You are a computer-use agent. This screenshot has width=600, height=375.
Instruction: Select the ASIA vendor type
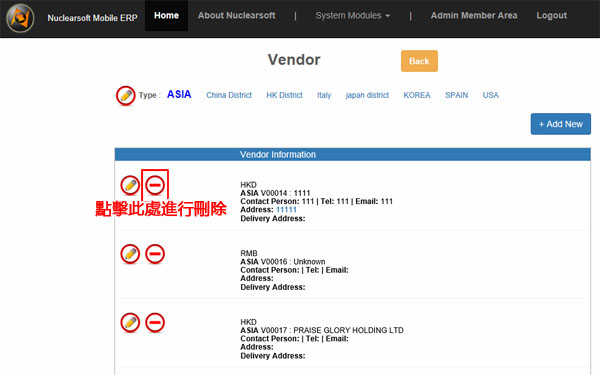coord(179,95)
